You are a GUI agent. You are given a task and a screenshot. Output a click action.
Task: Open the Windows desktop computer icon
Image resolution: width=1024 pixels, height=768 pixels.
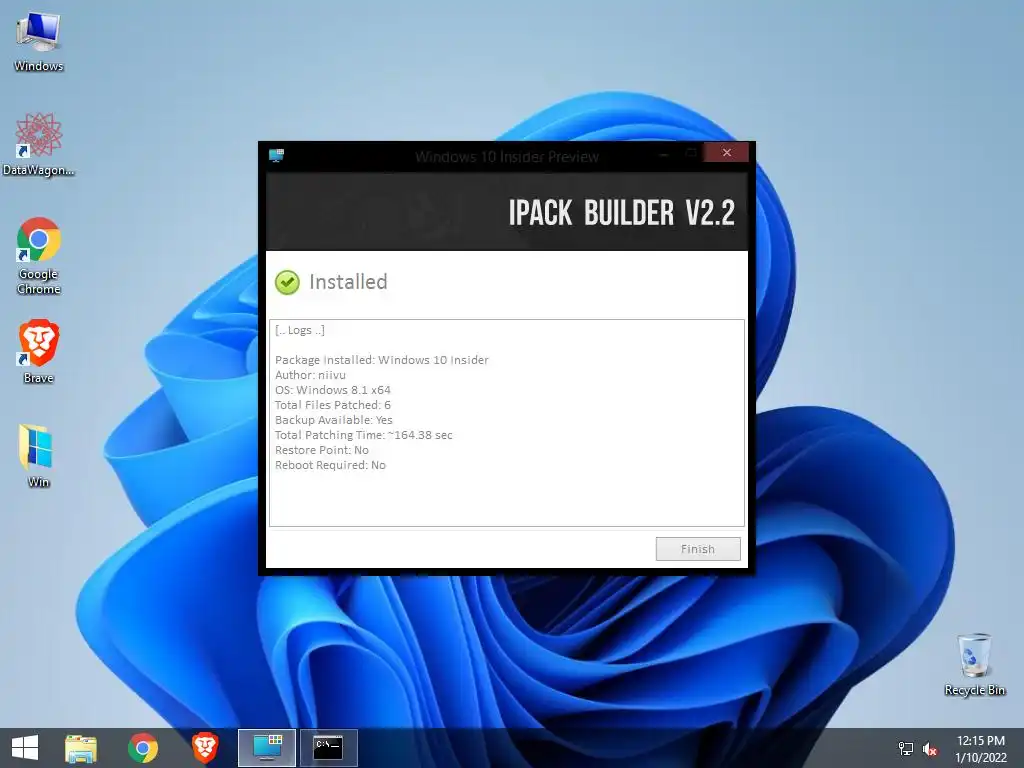(x=39, y=42)
